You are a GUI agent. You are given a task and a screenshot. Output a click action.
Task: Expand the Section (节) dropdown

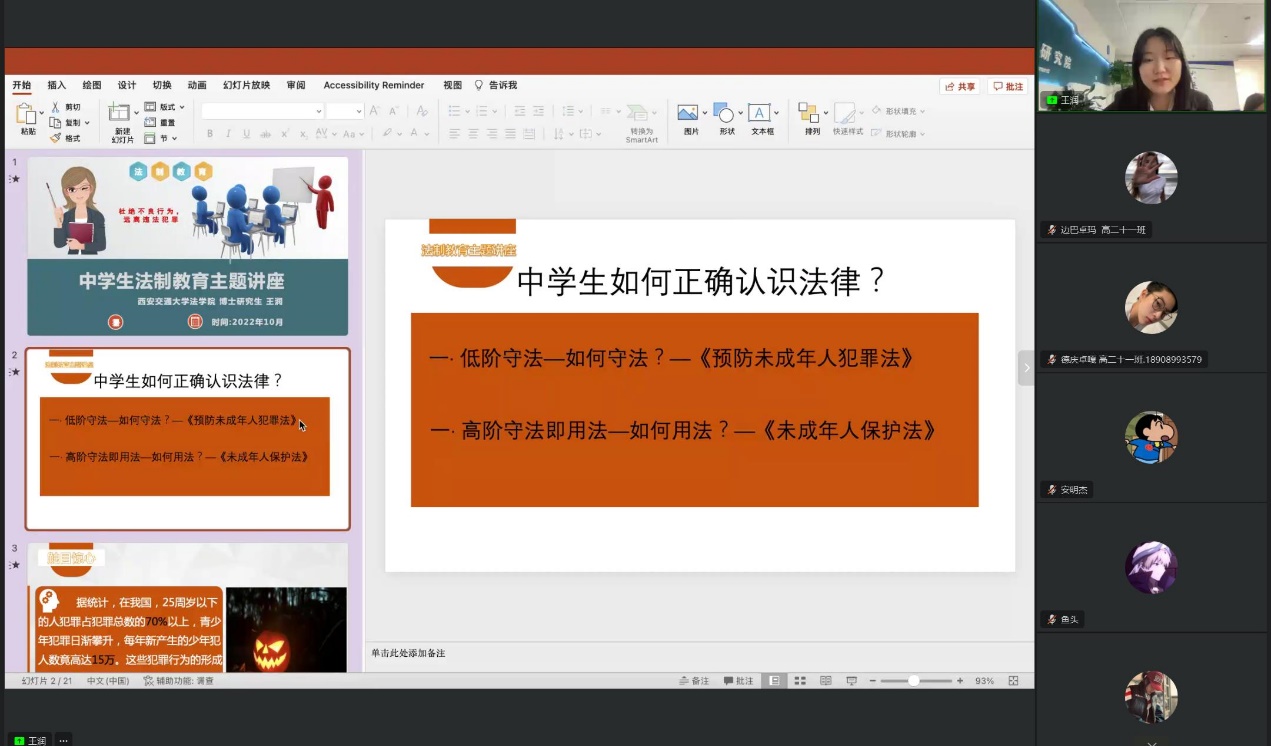pyautogui.click(x=161, y=139)
